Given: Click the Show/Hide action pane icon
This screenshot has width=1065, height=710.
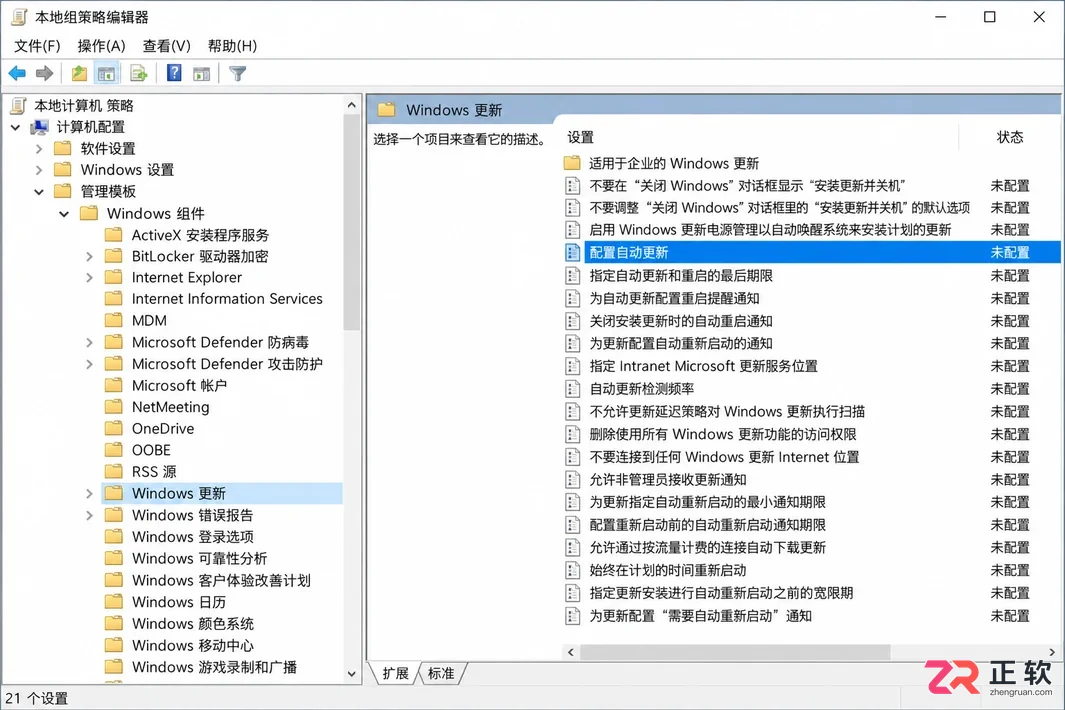Looking at the screenshot, I should [x=202, y=73].
